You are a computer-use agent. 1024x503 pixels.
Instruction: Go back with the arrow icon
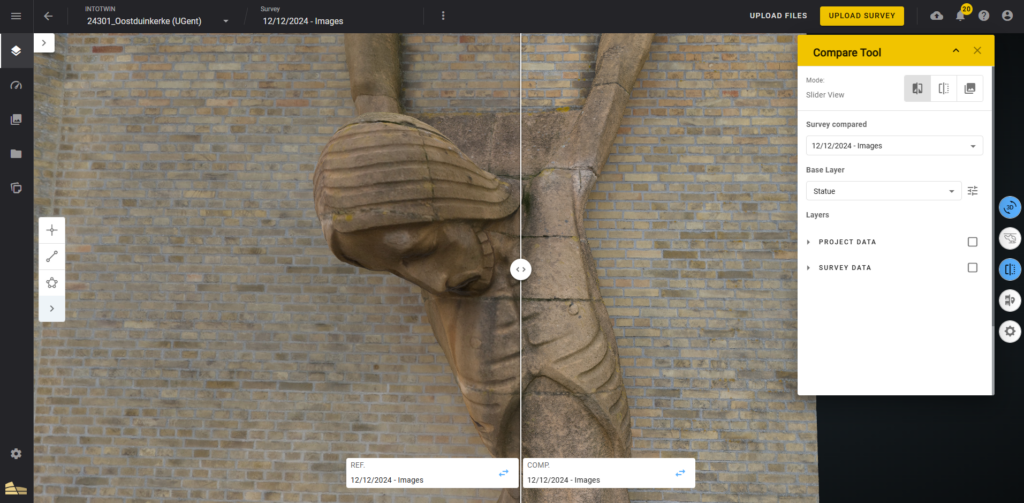click(48, 16)
